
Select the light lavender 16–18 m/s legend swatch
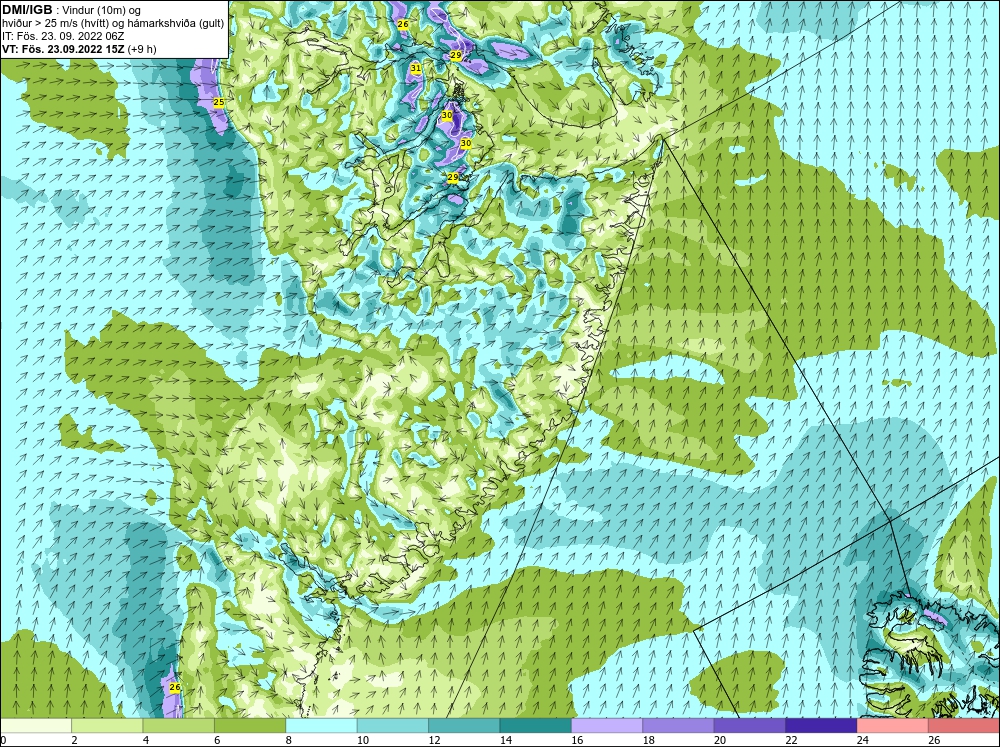tap(607, 725)
